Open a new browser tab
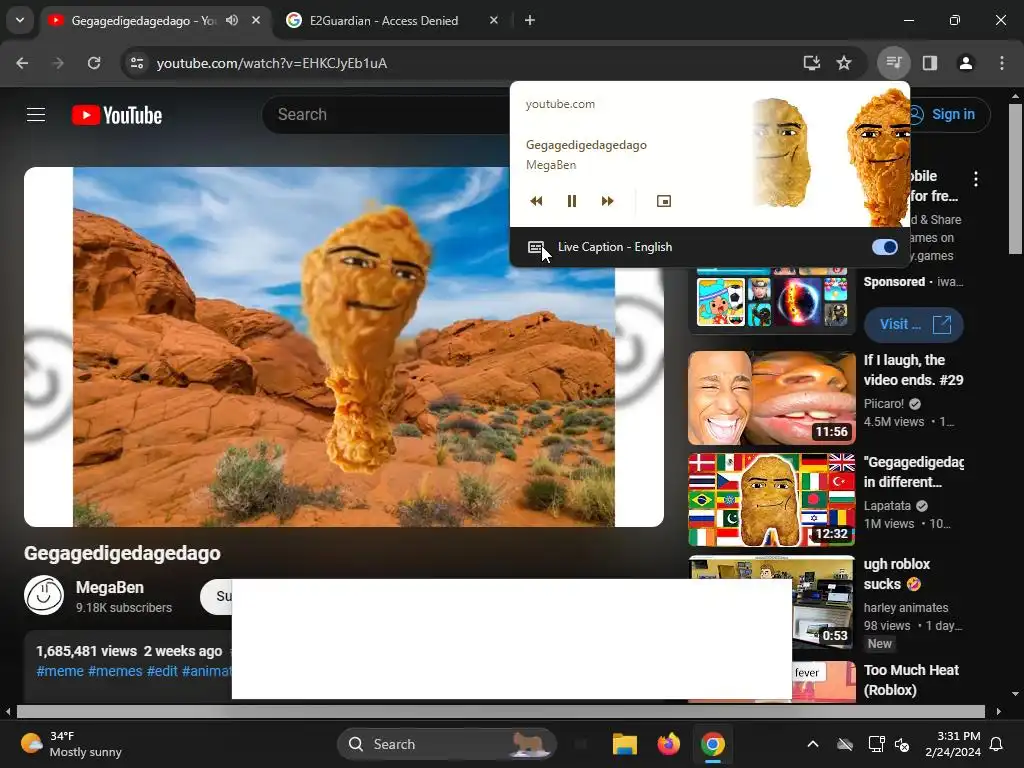1024x768 pixels. point(530,20)
